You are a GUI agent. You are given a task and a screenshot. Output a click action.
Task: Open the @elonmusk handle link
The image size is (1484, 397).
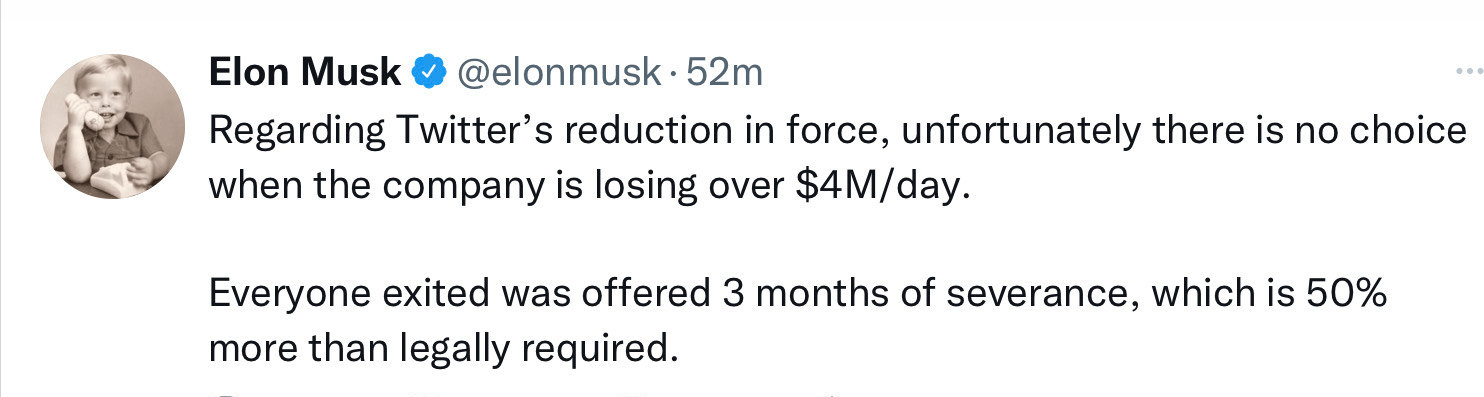point(559,73)
